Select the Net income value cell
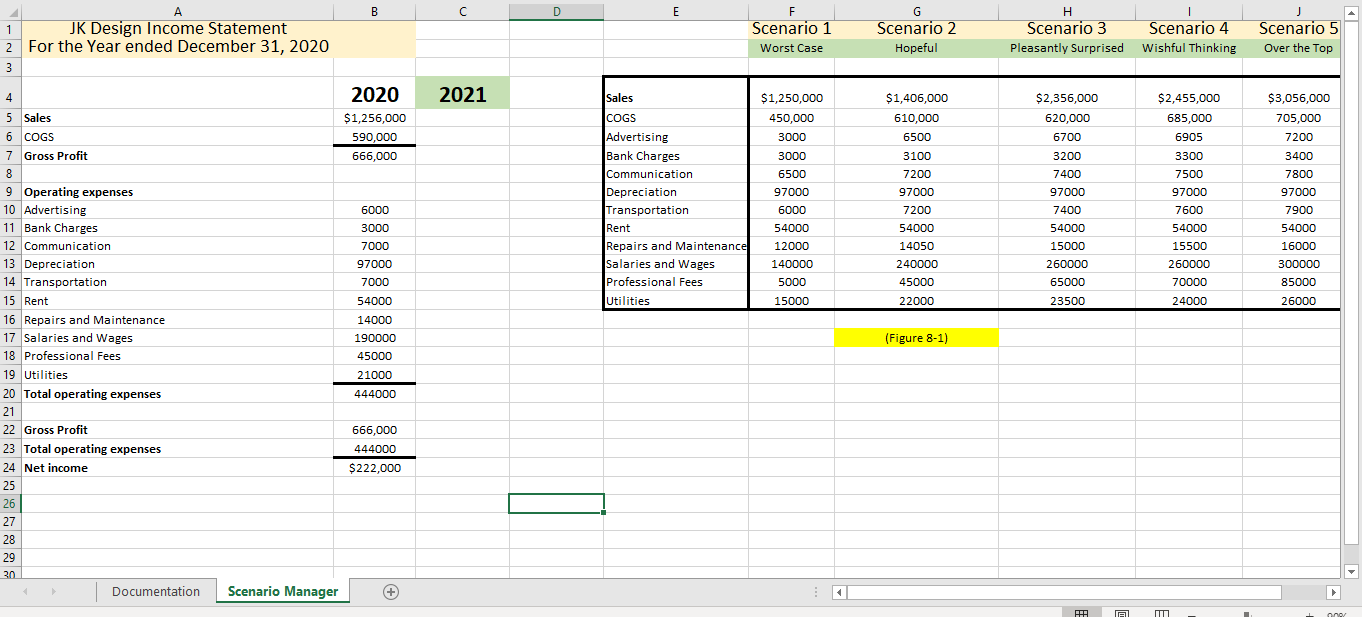This screenshot has height=617, width=1362. pyautogui.click(x=374, y=467)
